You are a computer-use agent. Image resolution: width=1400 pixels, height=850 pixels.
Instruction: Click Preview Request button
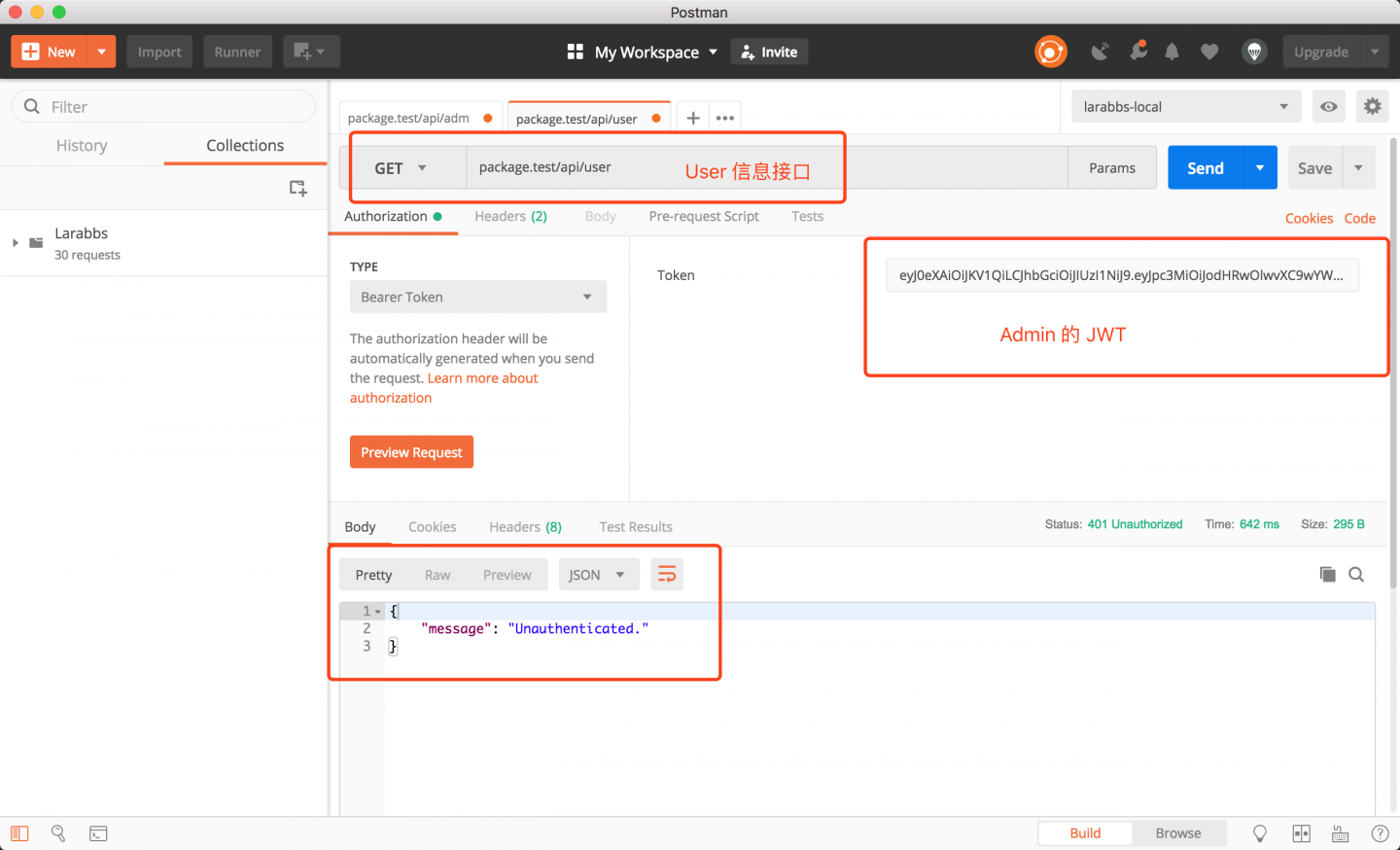coord(411,452)
